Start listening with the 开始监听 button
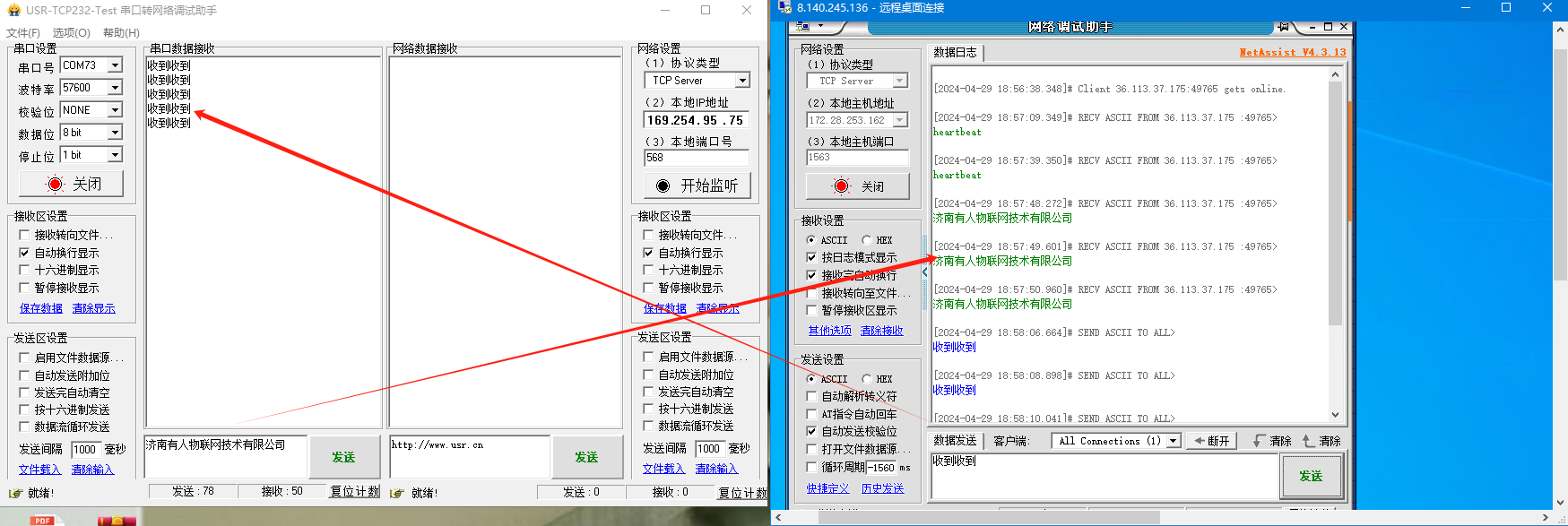 coord(697,185)
